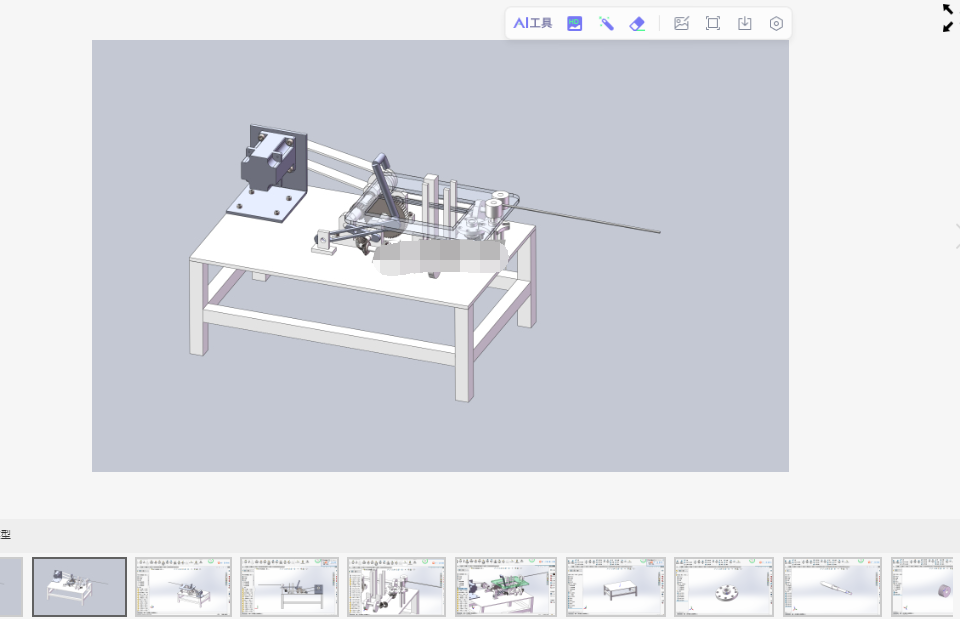Viewport: 960px width, 624px height.
Task: Open the SolidWorks isometric assembly thumbnail
Action: click(x=184, y=587)
